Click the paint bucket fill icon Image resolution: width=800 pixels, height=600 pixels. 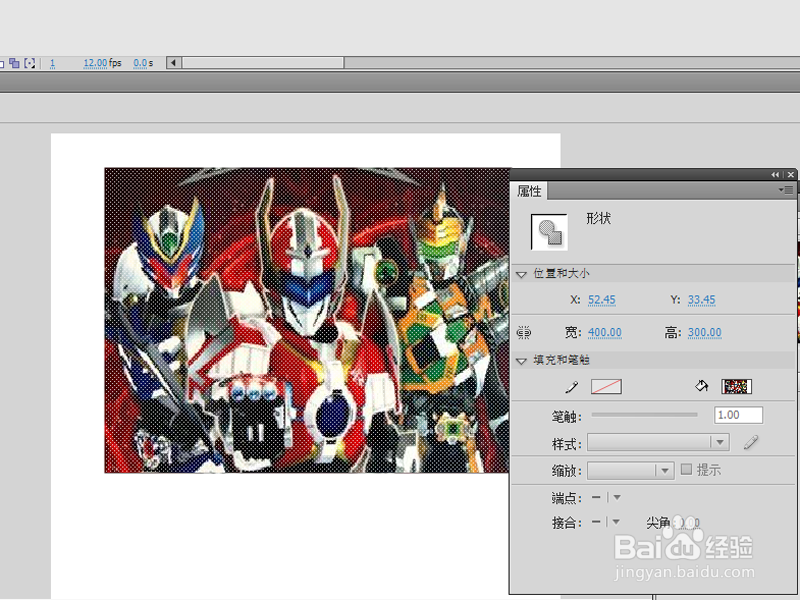702,386
